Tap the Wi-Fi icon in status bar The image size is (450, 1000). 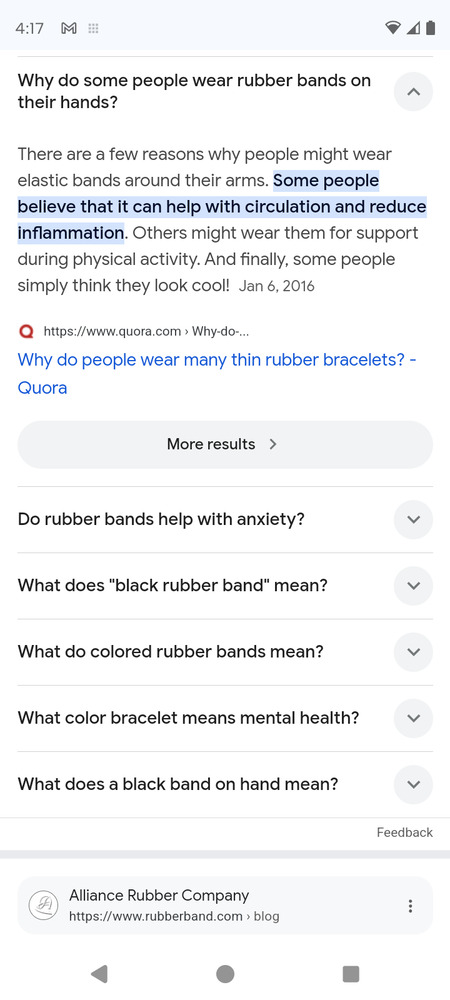point(393,27)
